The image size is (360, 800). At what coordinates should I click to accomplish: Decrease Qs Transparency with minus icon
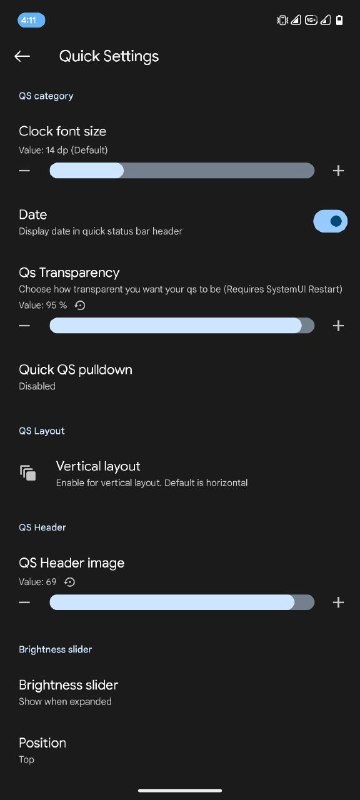coord(24,326)
